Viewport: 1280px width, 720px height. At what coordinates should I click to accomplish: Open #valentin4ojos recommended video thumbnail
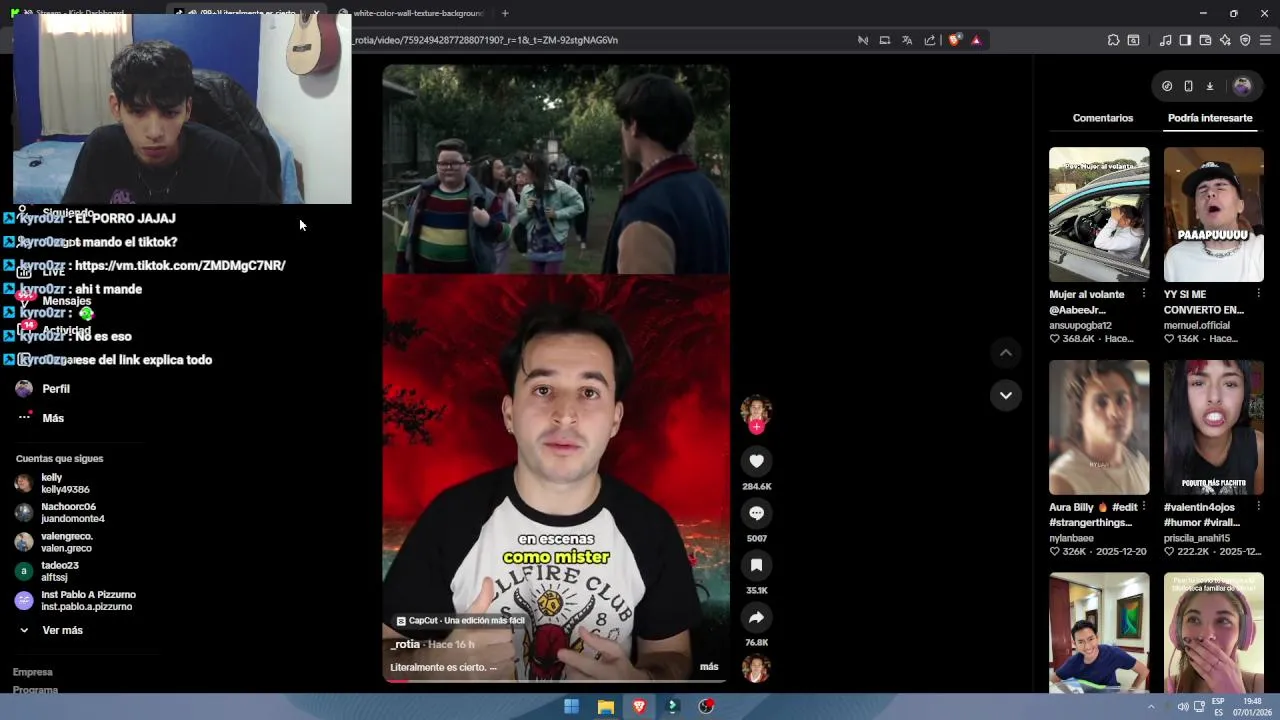[x=1213, y=427]
